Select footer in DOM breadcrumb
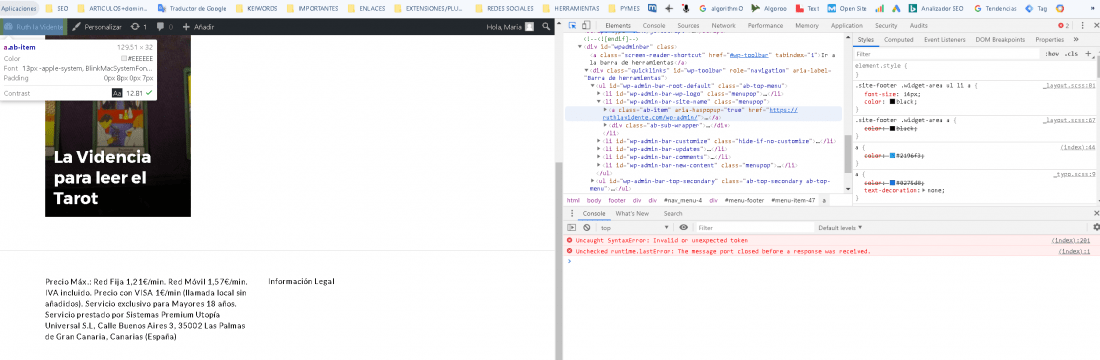 pyautogui.click(x=616, y=201)
